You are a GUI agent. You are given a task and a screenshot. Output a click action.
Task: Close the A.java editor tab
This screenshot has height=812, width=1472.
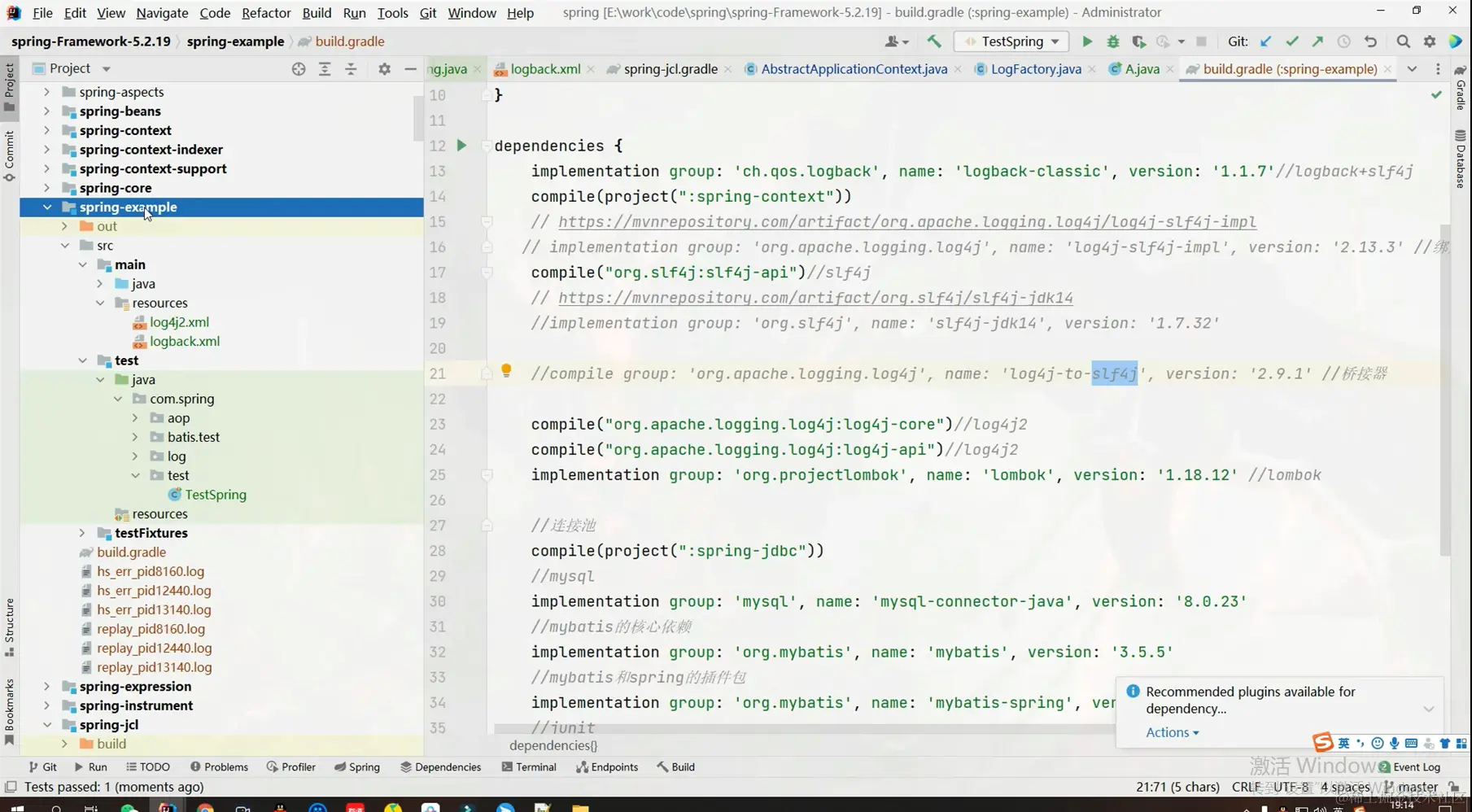pos(1169,69)
